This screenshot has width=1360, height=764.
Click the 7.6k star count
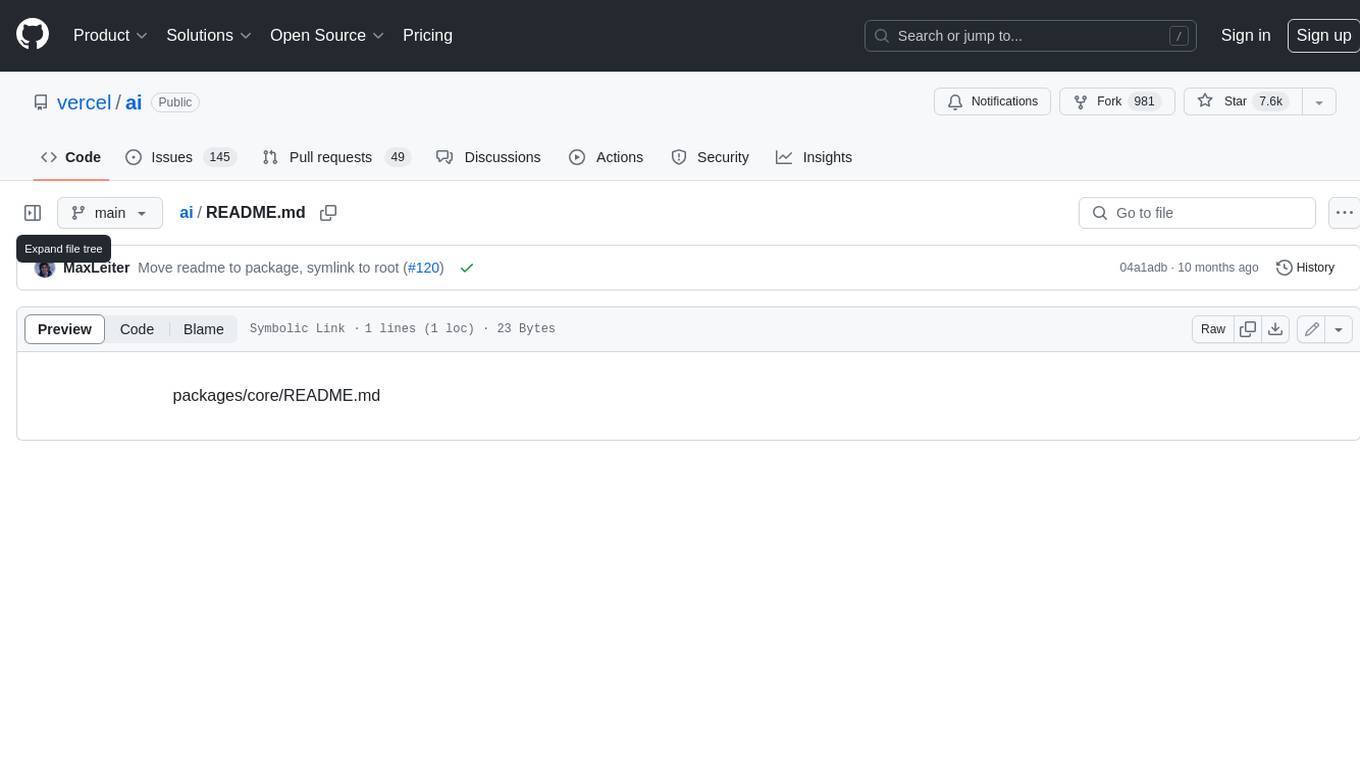click(1271, 101)
